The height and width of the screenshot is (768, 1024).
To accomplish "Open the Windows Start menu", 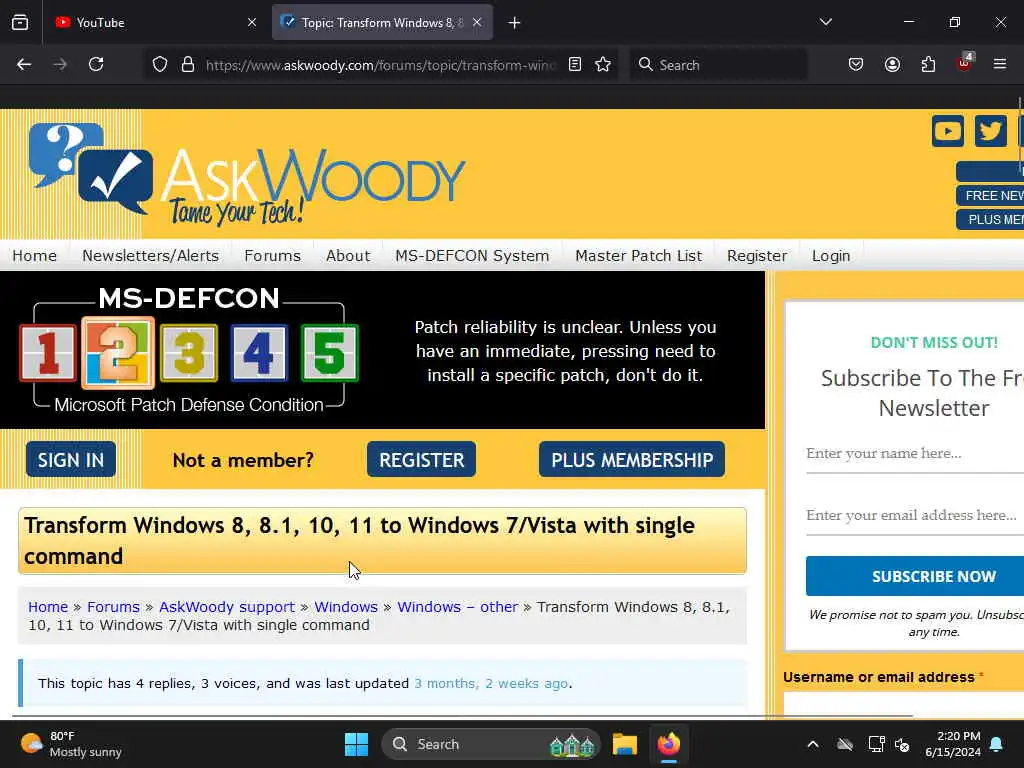I will click(356, 744).
